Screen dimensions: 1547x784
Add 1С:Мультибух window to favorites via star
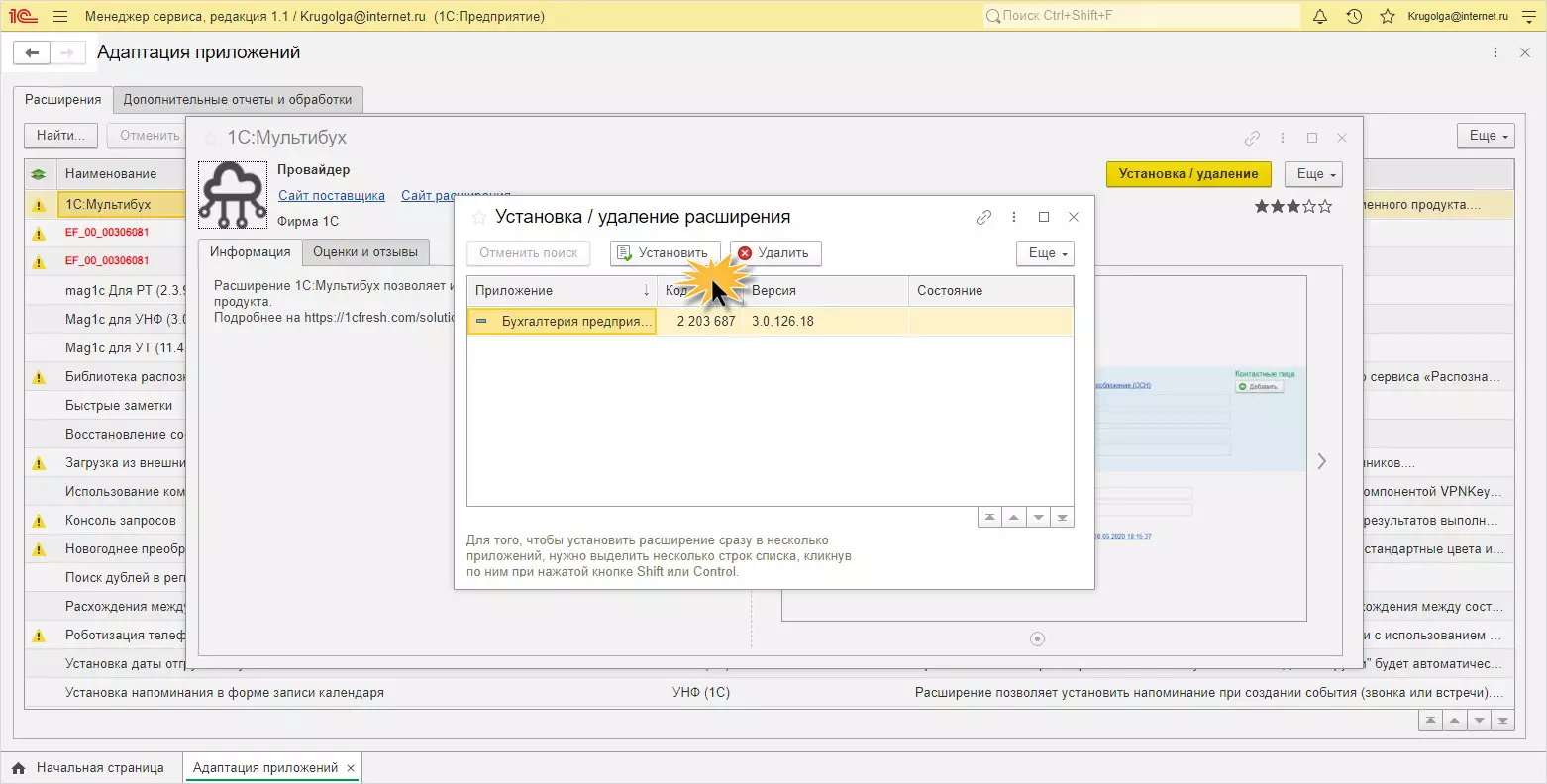(210, 138)
